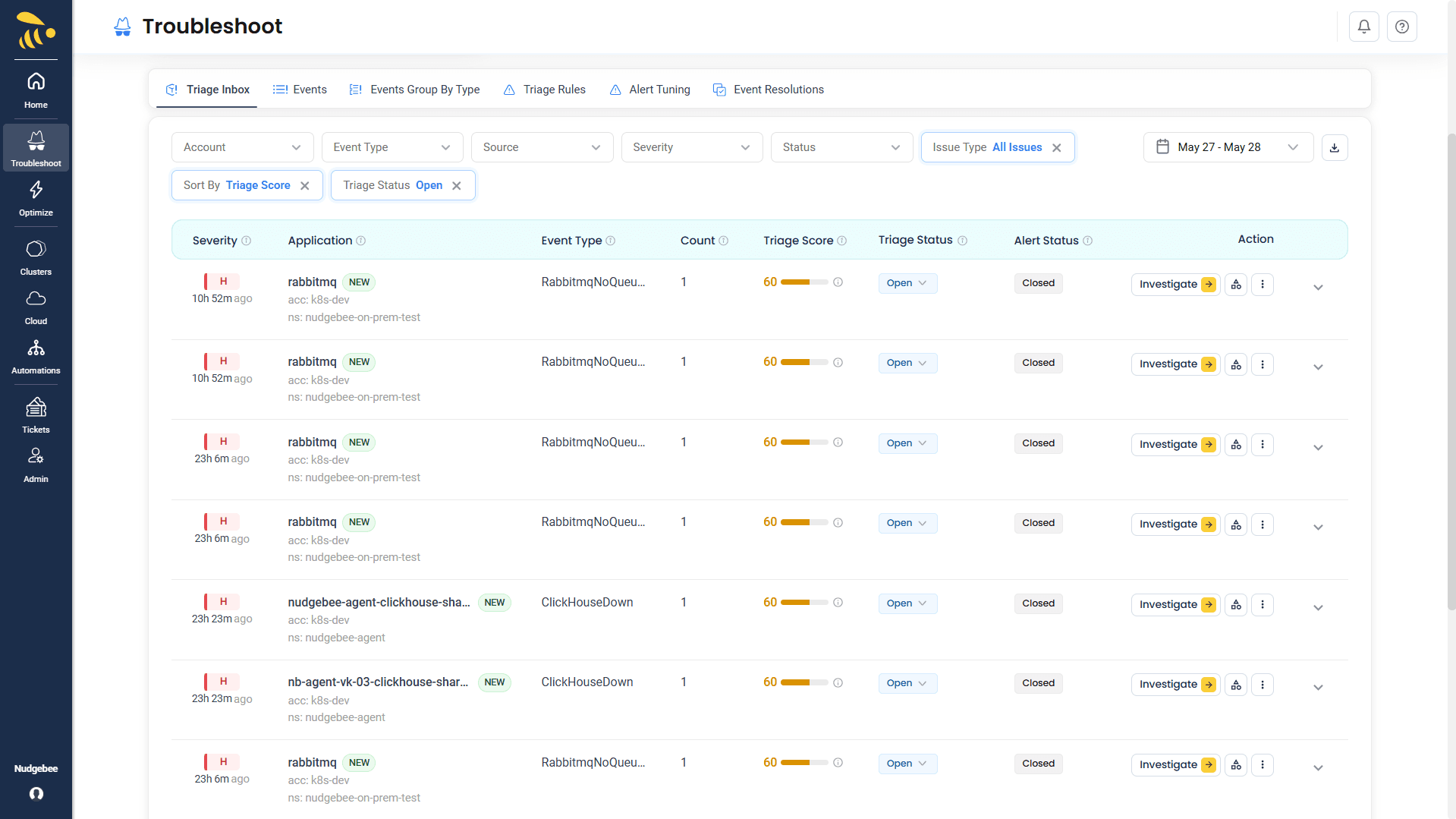Click Closed alert status in first row
Screen dimensions: 1456x819
pyautogui.click(x=1038, y=283)
